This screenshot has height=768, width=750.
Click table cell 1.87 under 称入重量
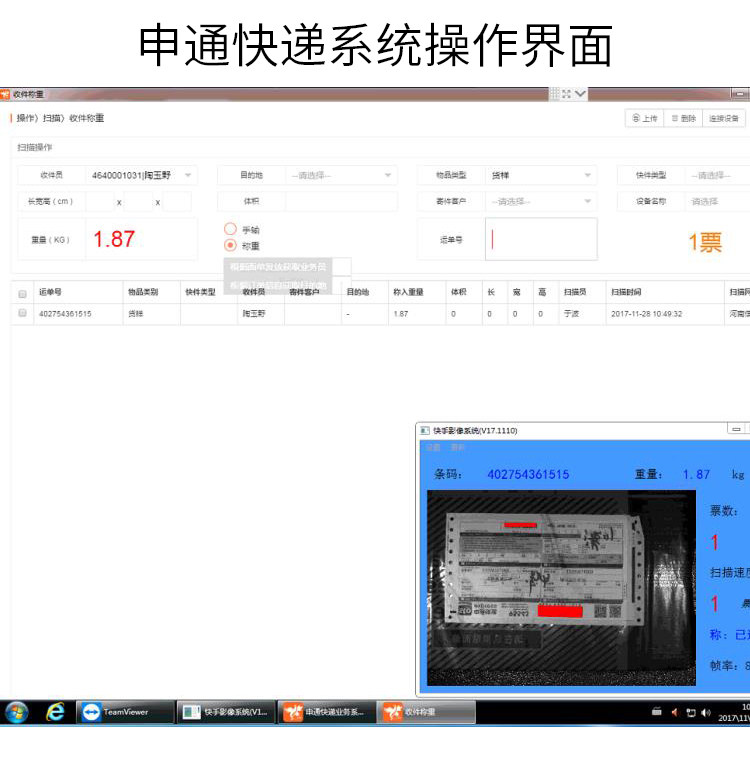pos(401,314)
